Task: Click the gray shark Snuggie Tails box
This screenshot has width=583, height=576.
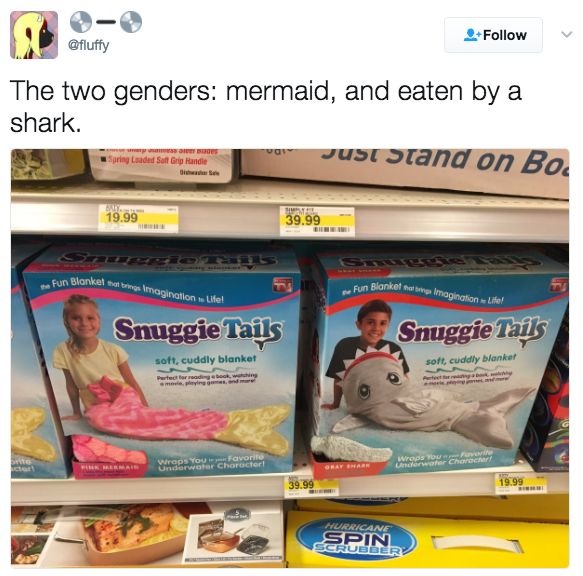Action: coord(441,363)
